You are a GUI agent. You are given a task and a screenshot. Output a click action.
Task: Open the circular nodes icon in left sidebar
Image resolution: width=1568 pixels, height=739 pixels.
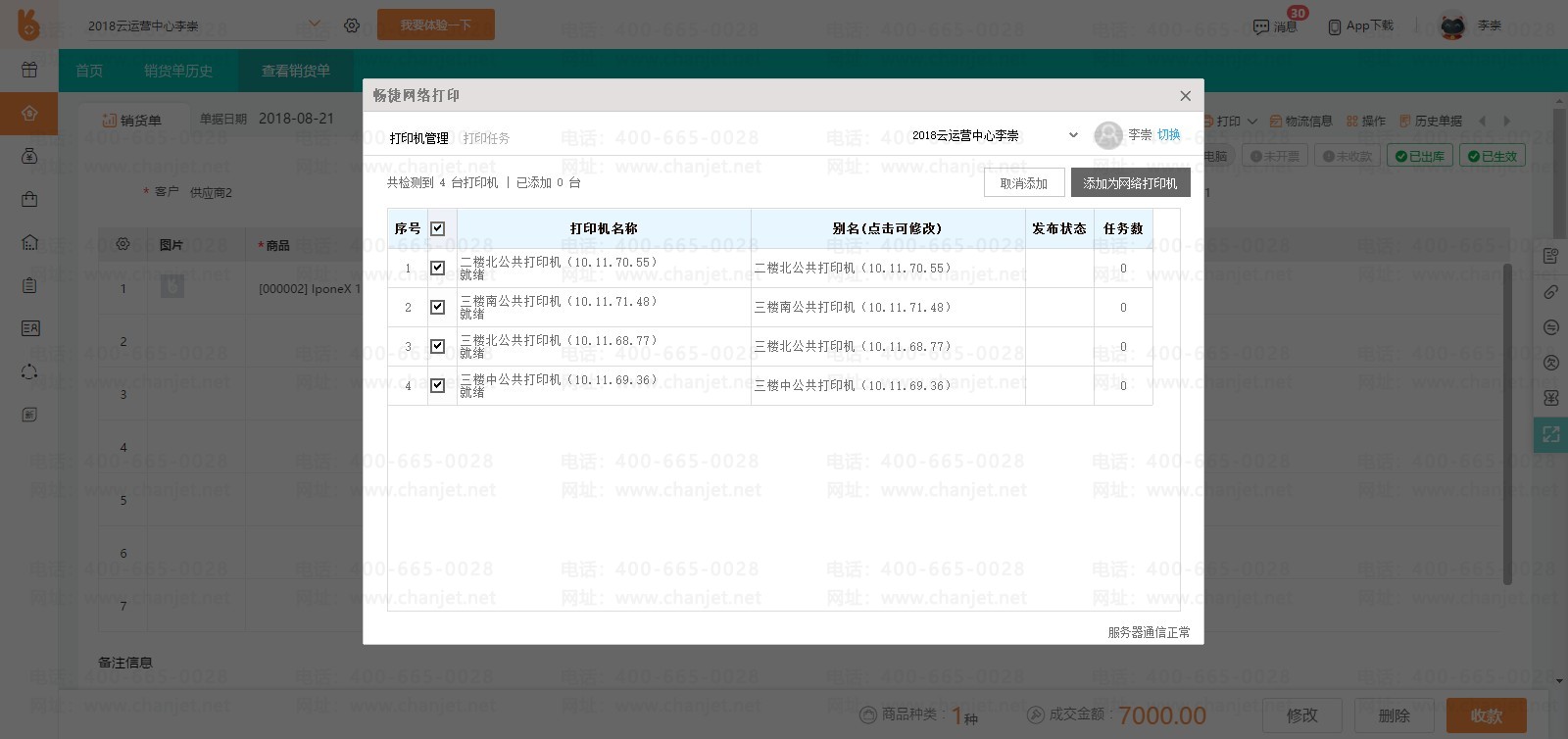[29, 371]
